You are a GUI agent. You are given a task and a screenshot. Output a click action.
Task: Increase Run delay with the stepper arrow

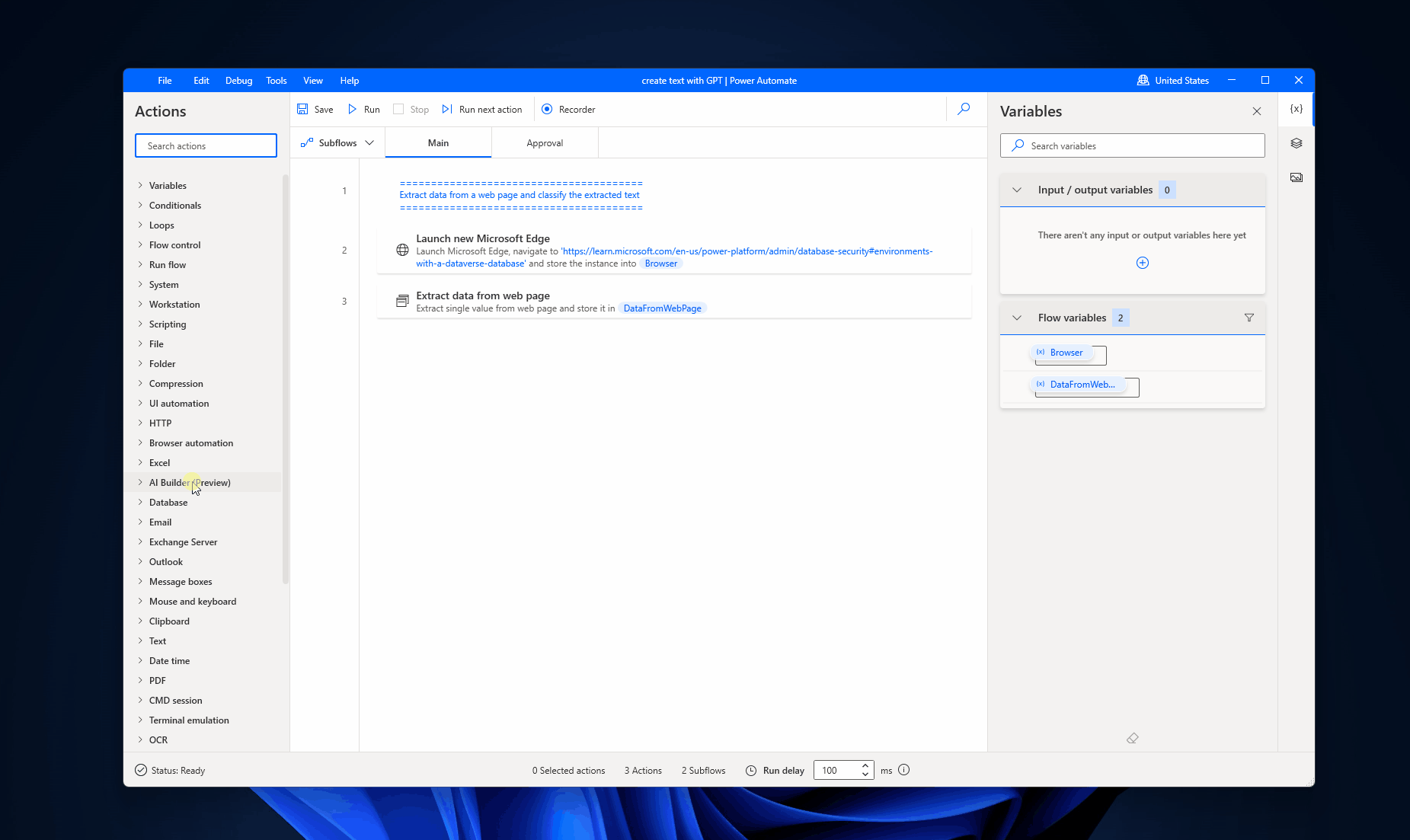click(x=865, y=765)
